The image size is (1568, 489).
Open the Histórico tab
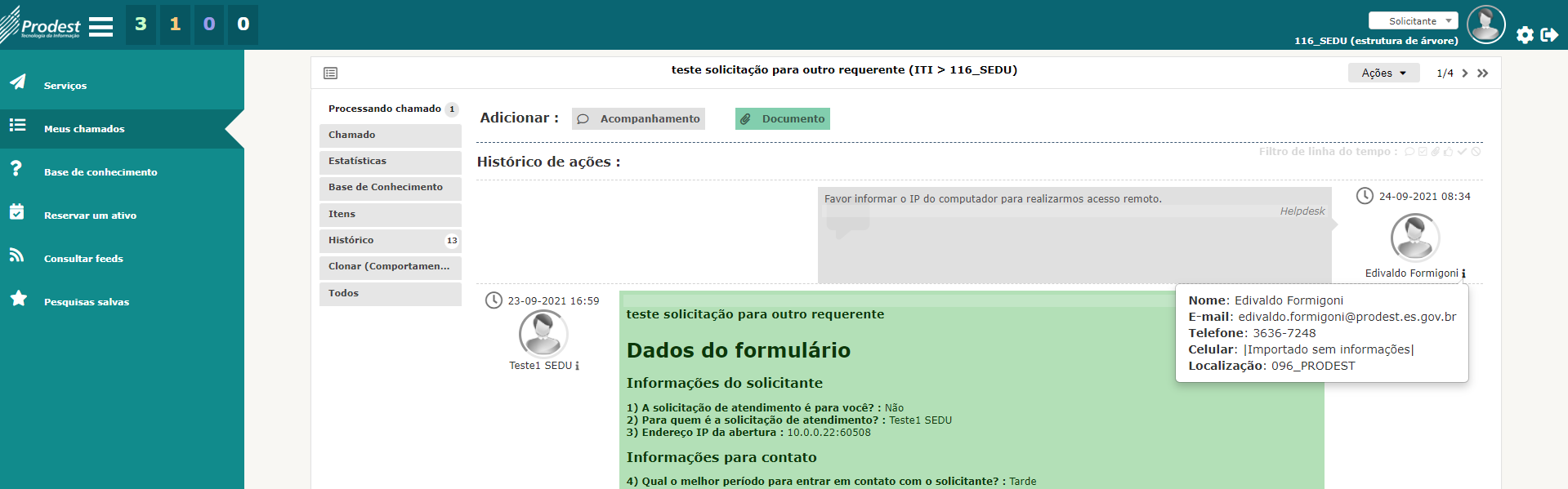[x=390, y=240]
